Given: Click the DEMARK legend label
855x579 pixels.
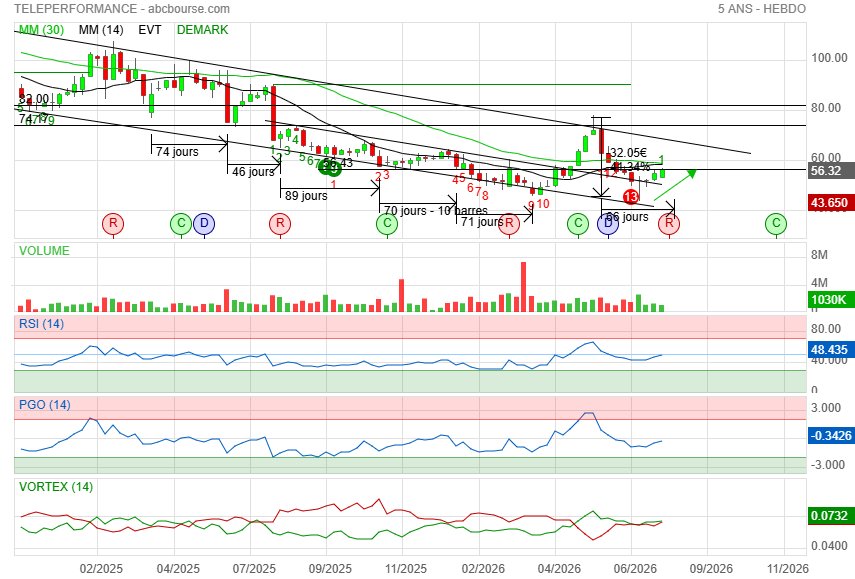Looking at the screenshot, I should point(202,30).
